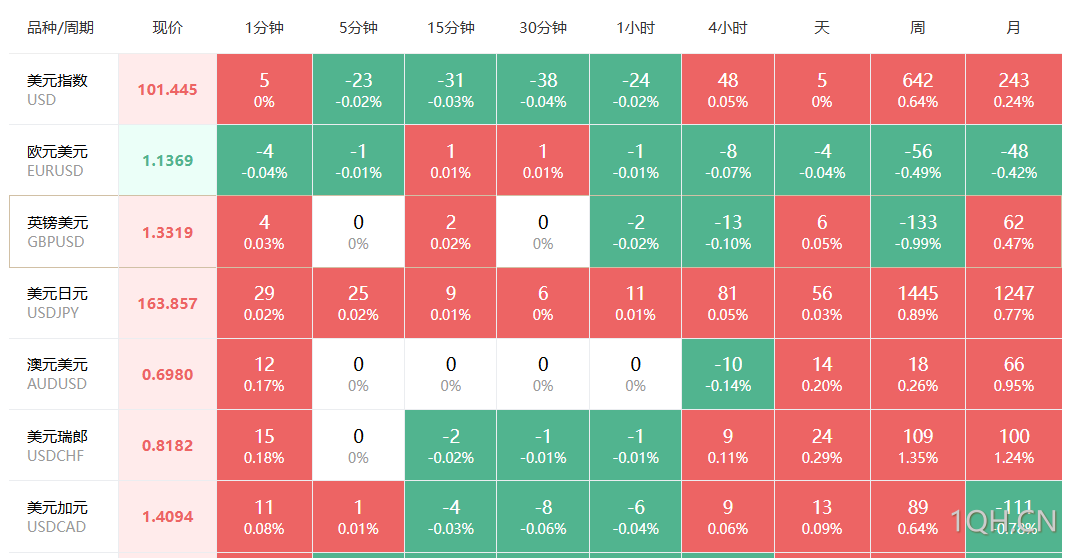This screenshot has width=1074, height=558.
Task: Click the USD current price 101.445
Action: [x=168, y=90]
